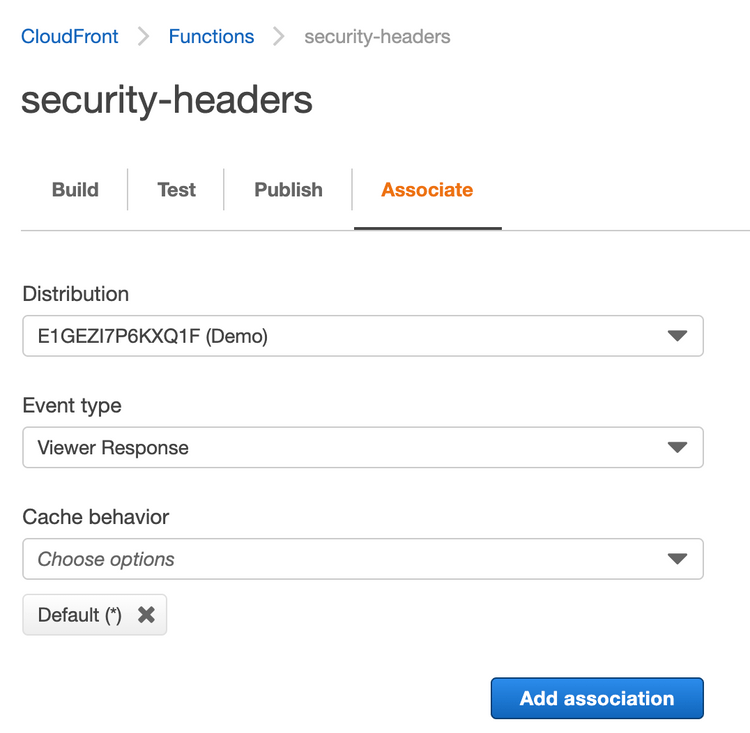Screen dimensions: 750x733
Task: Navigate to CloudFront breadcrumb link
Action: point(70,37)
